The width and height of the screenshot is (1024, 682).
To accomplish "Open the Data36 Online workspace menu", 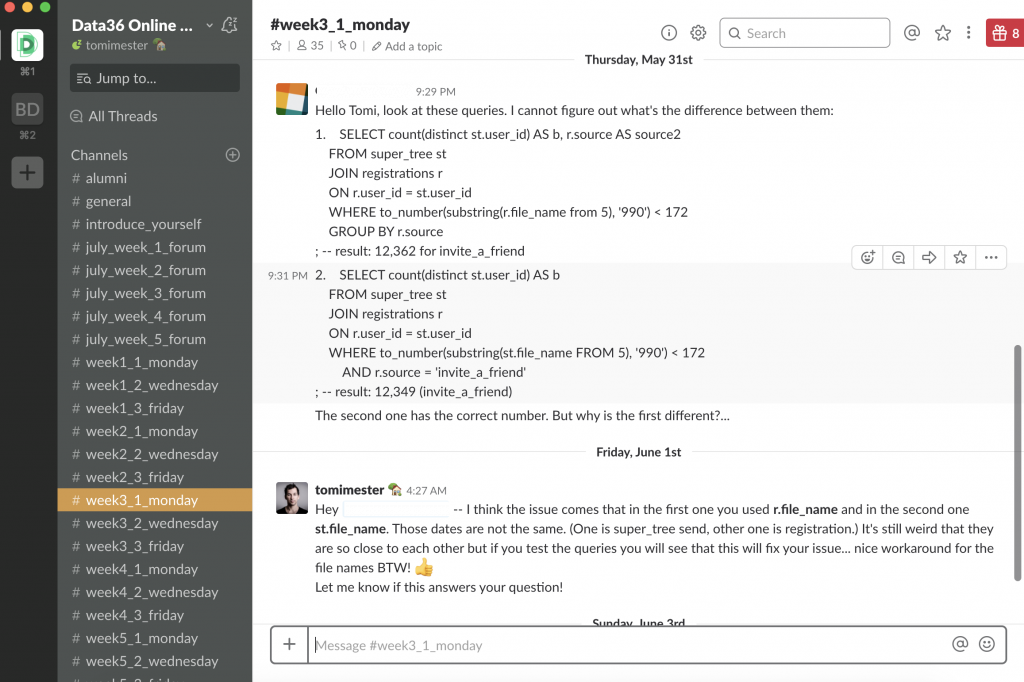I will pos(142,25).
